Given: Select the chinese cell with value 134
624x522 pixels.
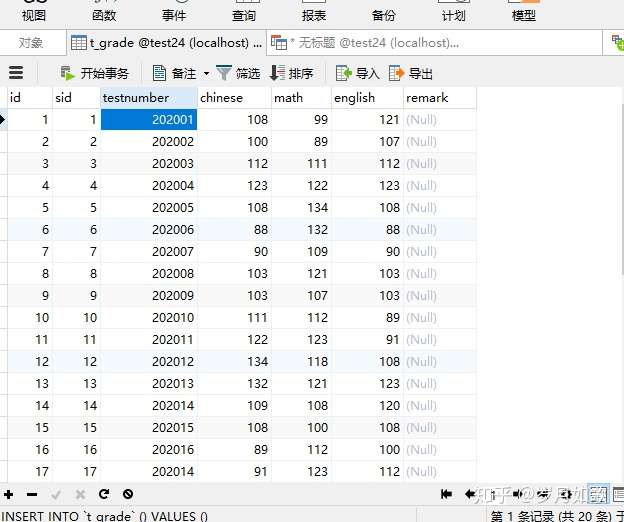Looking at the screenshot, I should pos(234,362).
